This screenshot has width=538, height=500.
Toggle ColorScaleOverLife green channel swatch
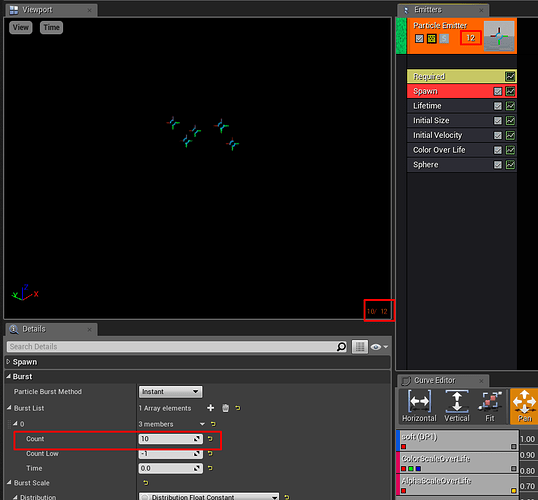[411, 469]
